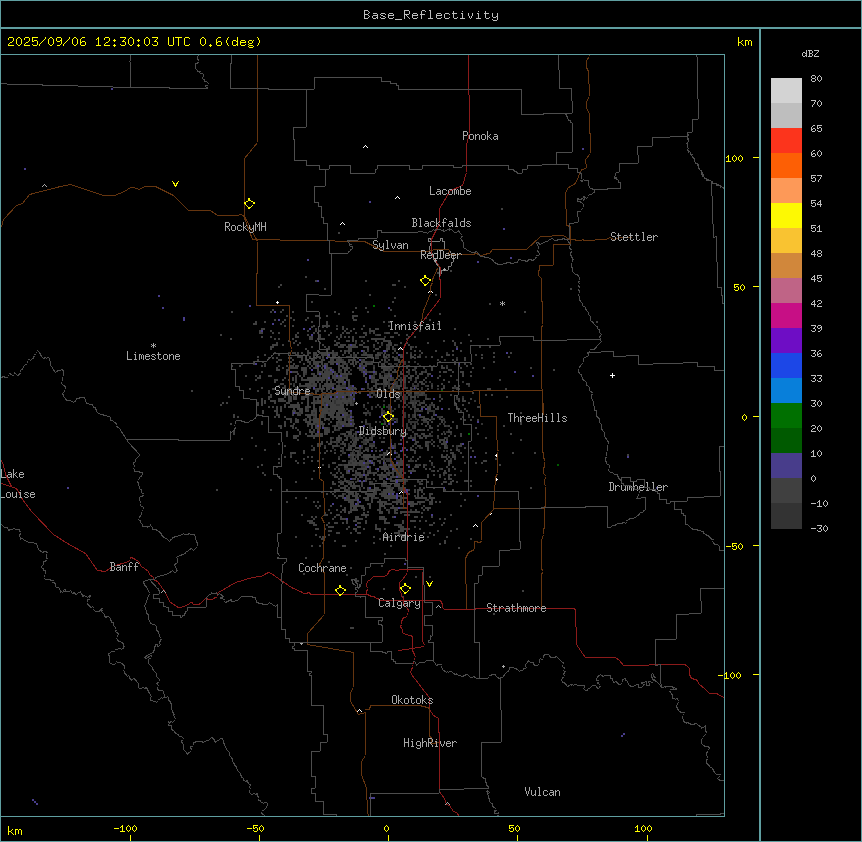Viewport: 862px width, 842px height.
Task: Click the asterisk marker above Limestone
Action: (153, 346)
